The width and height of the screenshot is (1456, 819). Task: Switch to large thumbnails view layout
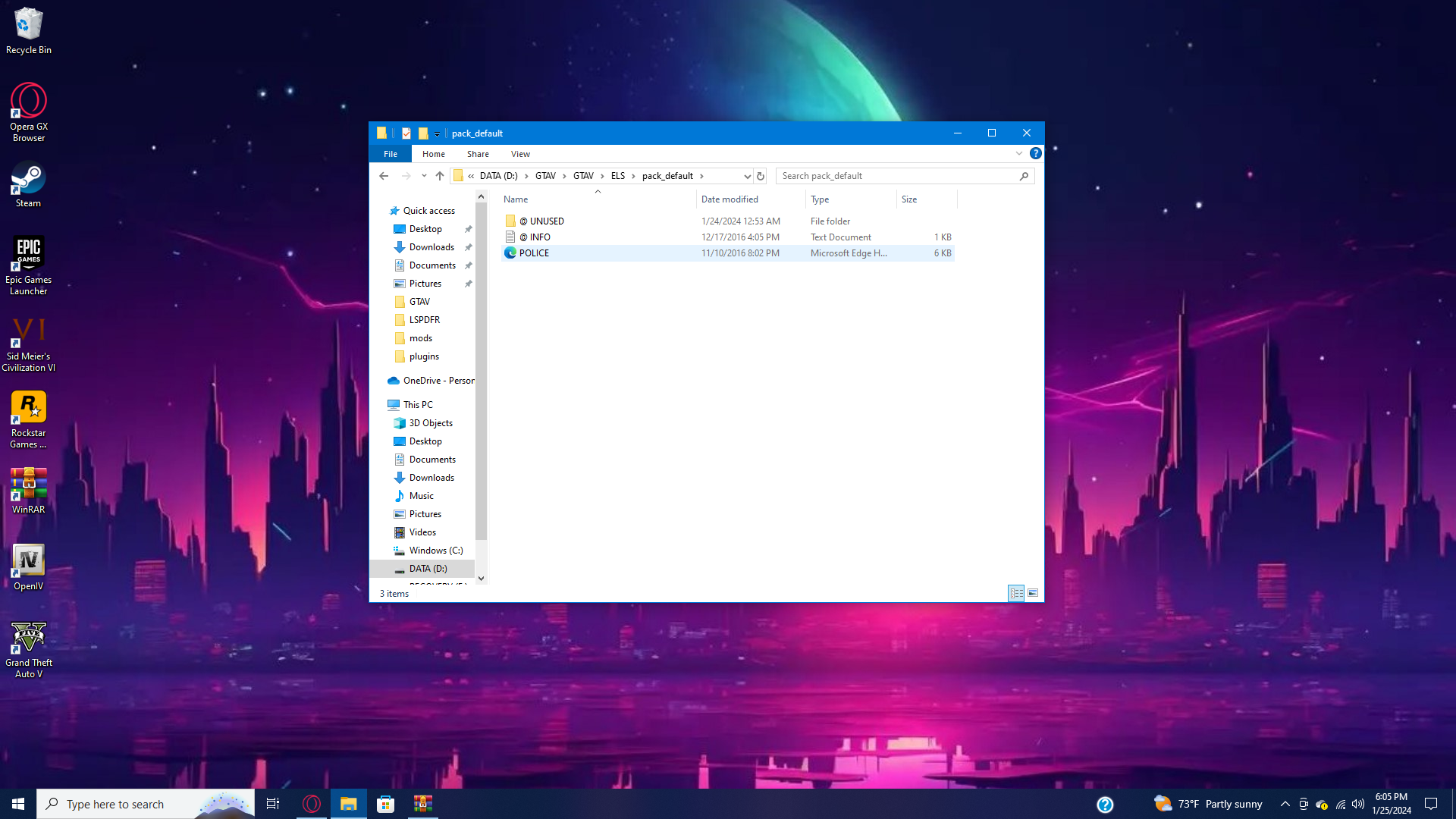(x=1033, y=593)
